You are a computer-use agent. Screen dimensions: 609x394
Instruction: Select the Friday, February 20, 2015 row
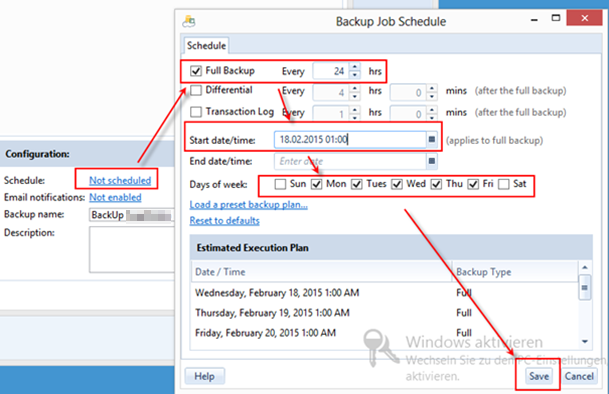pyautogui.click(x=385, y=333)
